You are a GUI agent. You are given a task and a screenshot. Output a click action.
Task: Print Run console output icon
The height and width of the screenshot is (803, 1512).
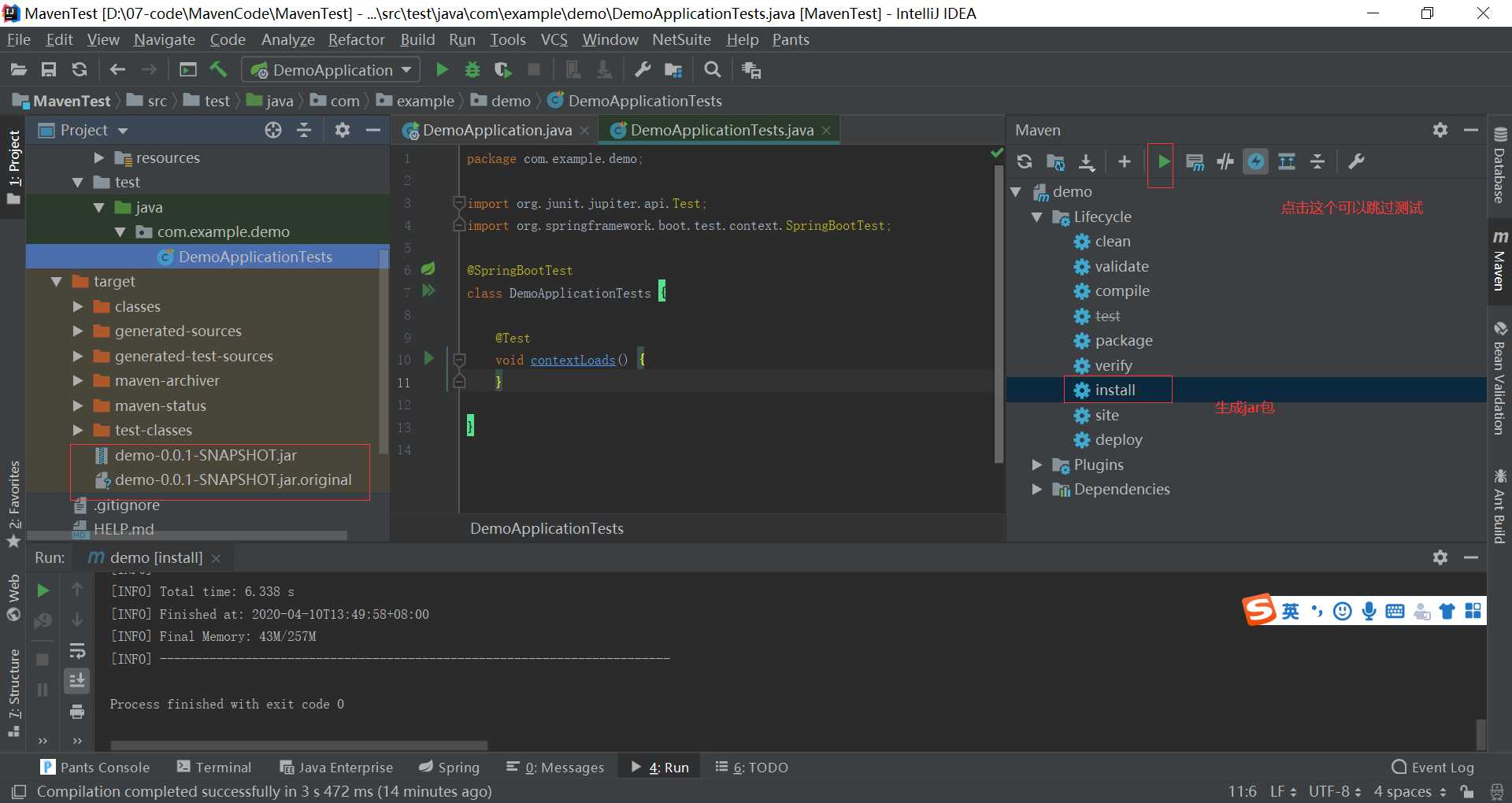[77, 712]
